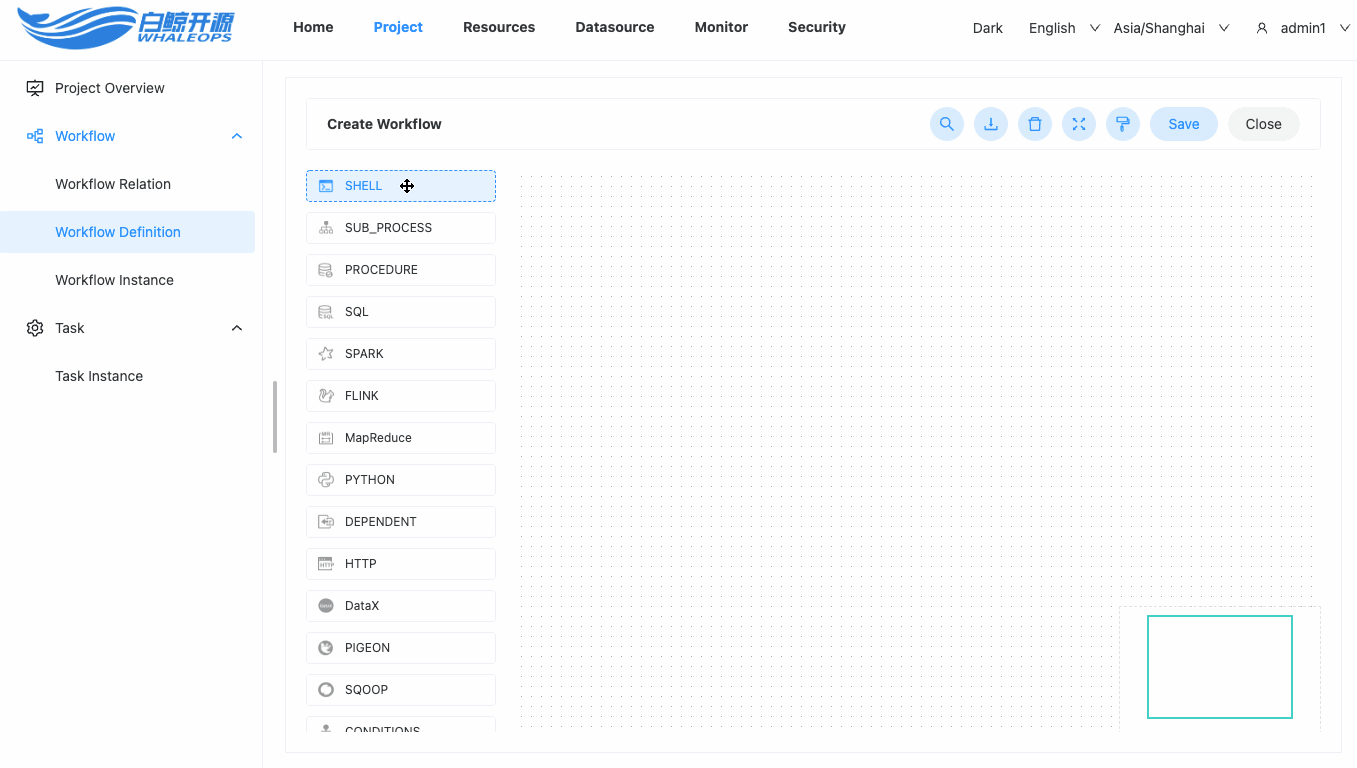
Task: Select the HTTP task icon
Action: coord(326,564)
